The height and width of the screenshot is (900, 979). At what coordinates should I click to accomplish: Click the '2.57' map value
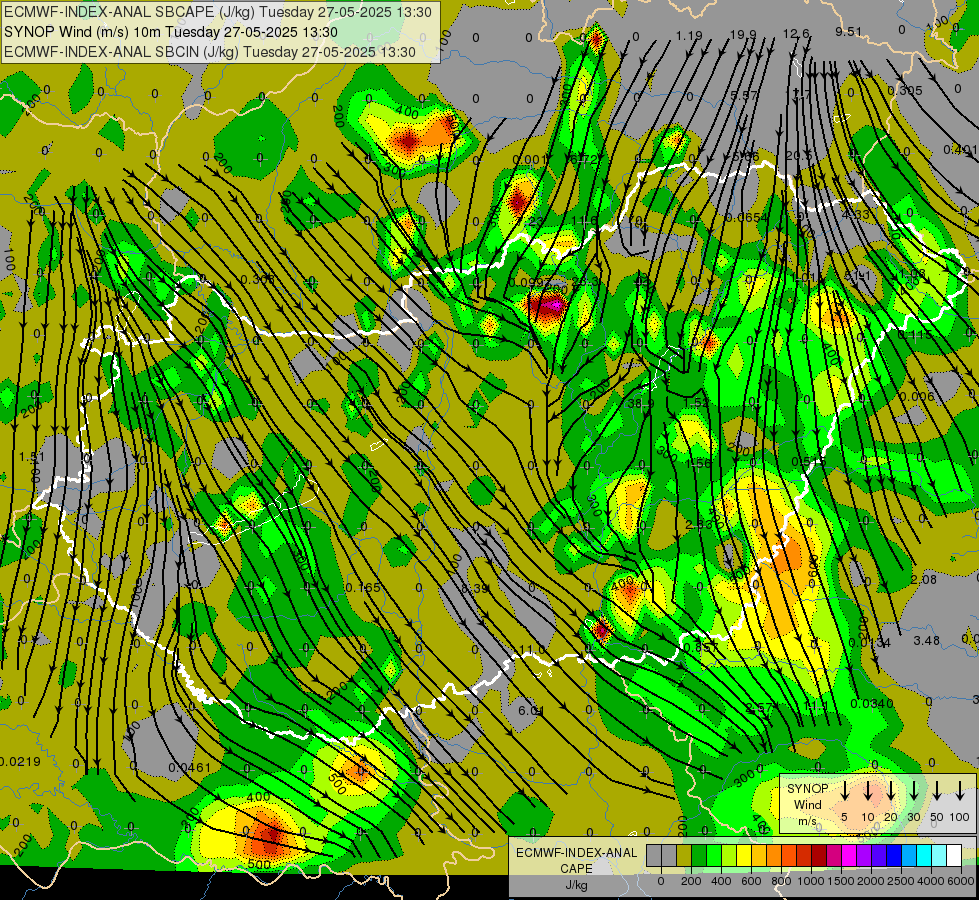tap(760, 708)
